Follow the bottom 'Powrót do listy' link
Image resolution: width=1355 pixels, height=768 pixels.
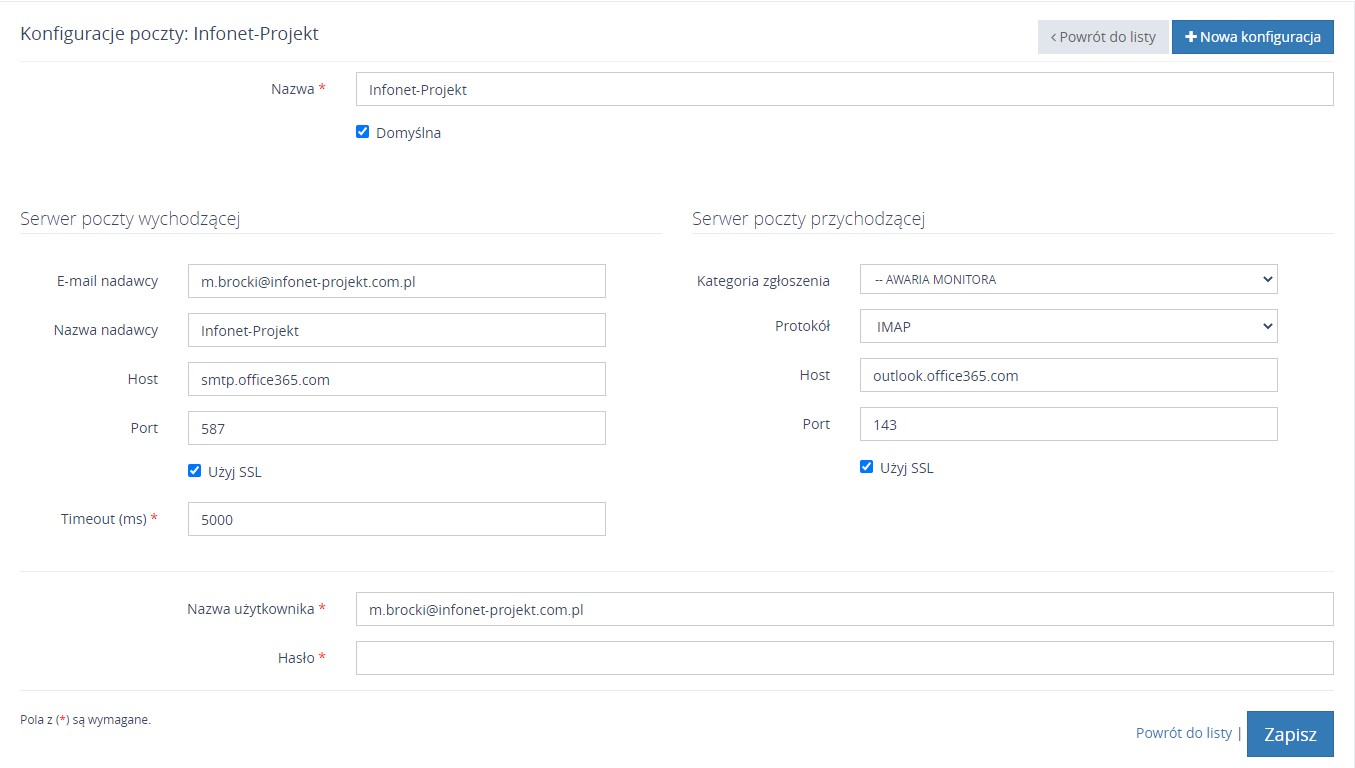[x=1184, y=733]
